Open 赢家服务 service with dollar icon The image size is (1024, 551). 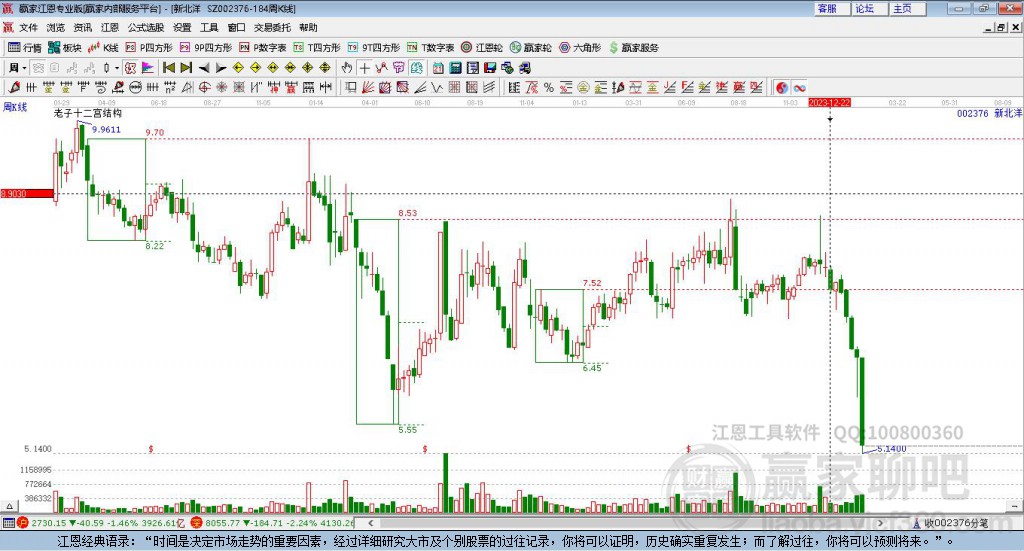coord(633,48)
